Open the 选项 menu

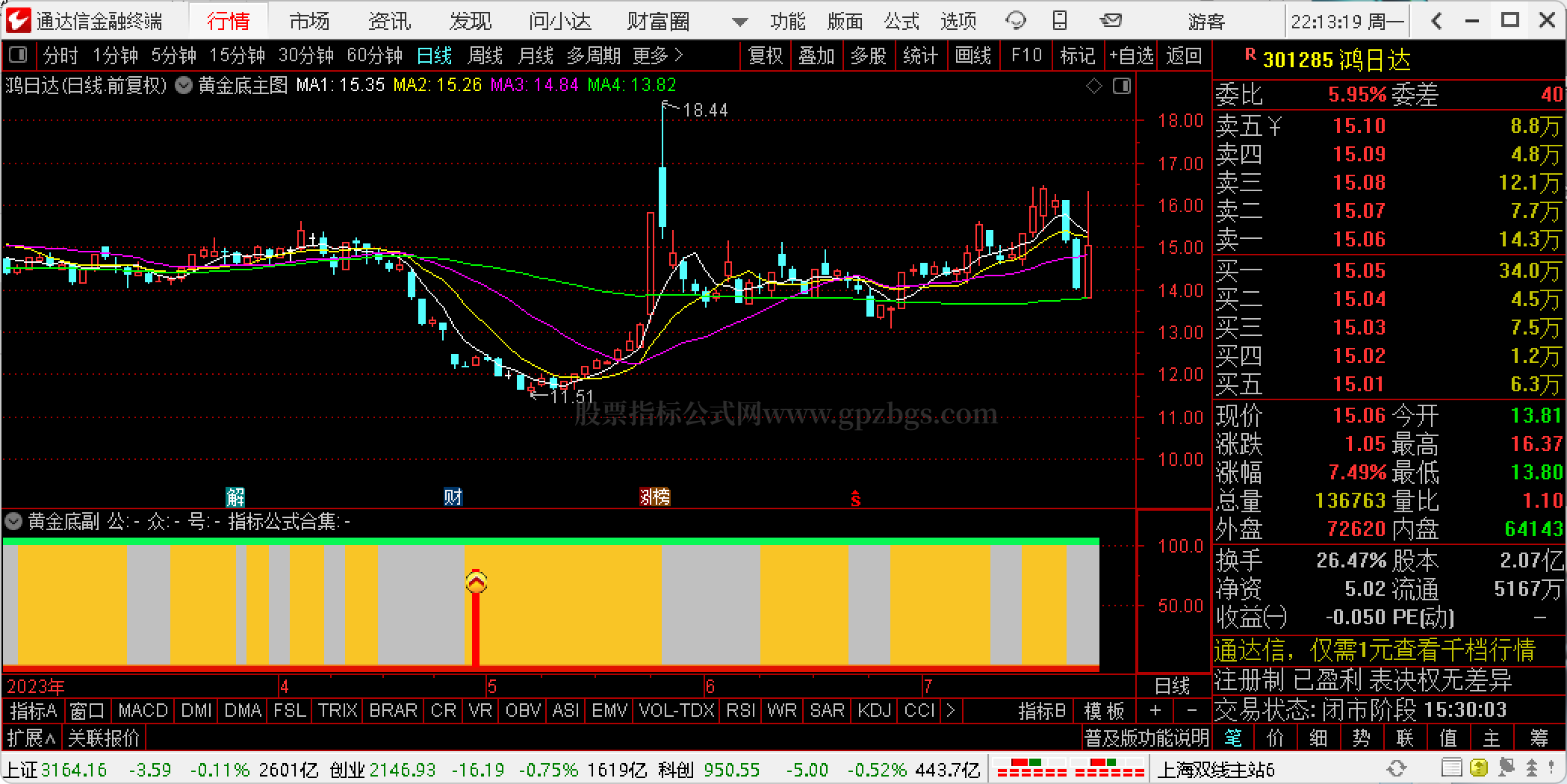click(x=958, y=21)
